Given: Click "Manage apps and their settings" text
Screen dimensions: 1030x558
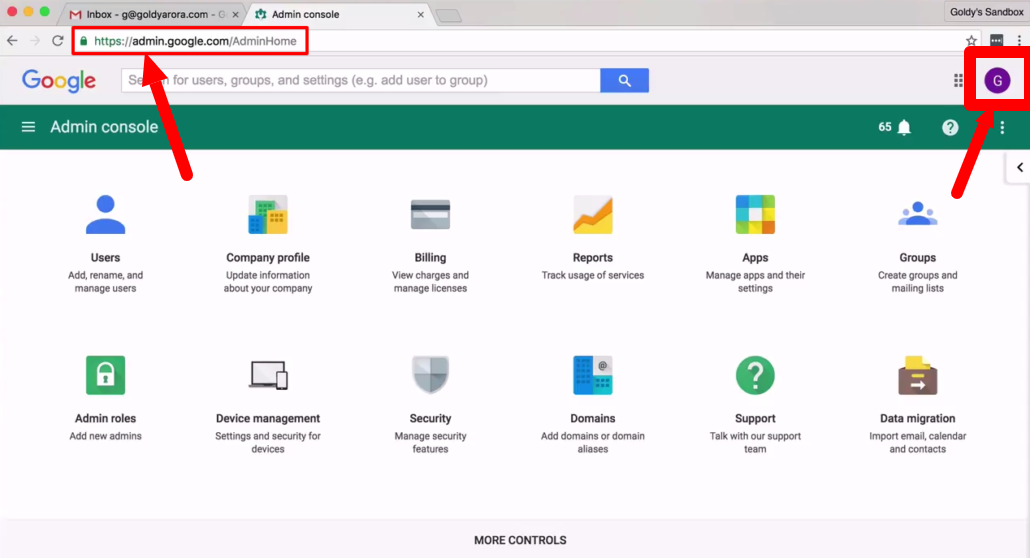Looking at the screenshot, I should 755,282.
